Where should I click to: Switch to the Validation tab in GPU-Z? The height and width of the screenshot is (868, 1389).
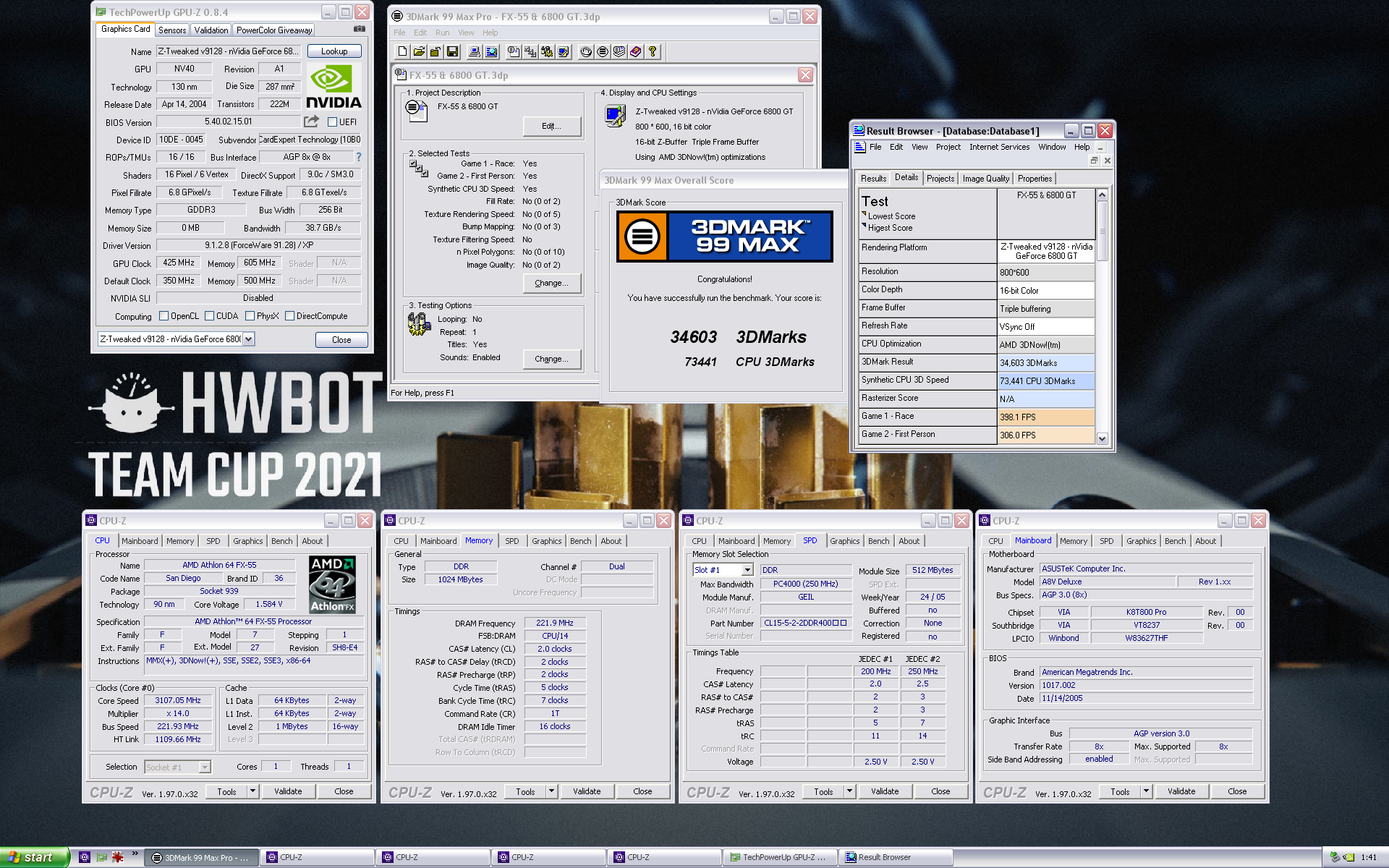(211, 30)
